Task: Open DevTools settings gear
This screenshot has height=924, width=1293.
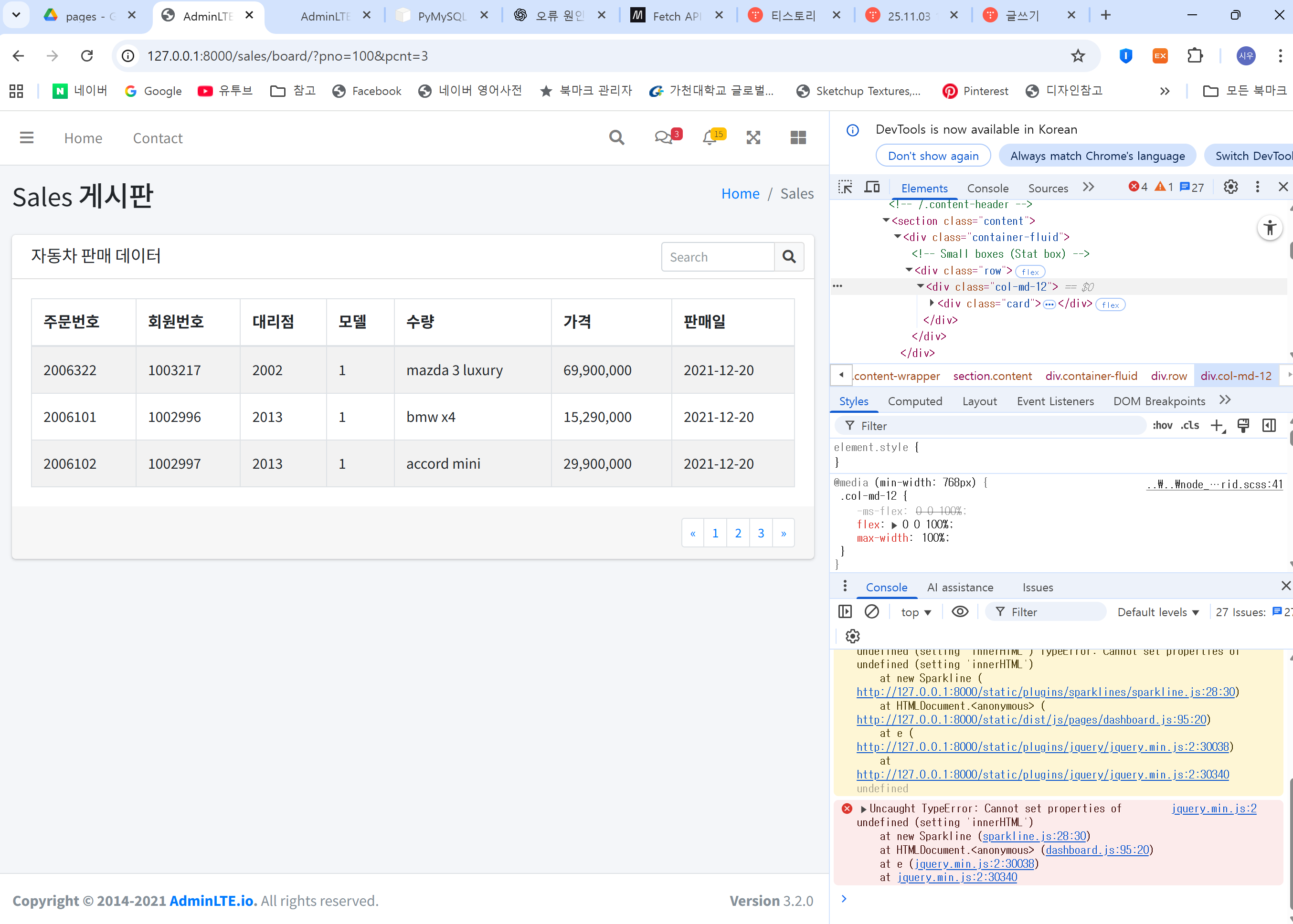Action: pyautogui.click(x=1230, y=187)
